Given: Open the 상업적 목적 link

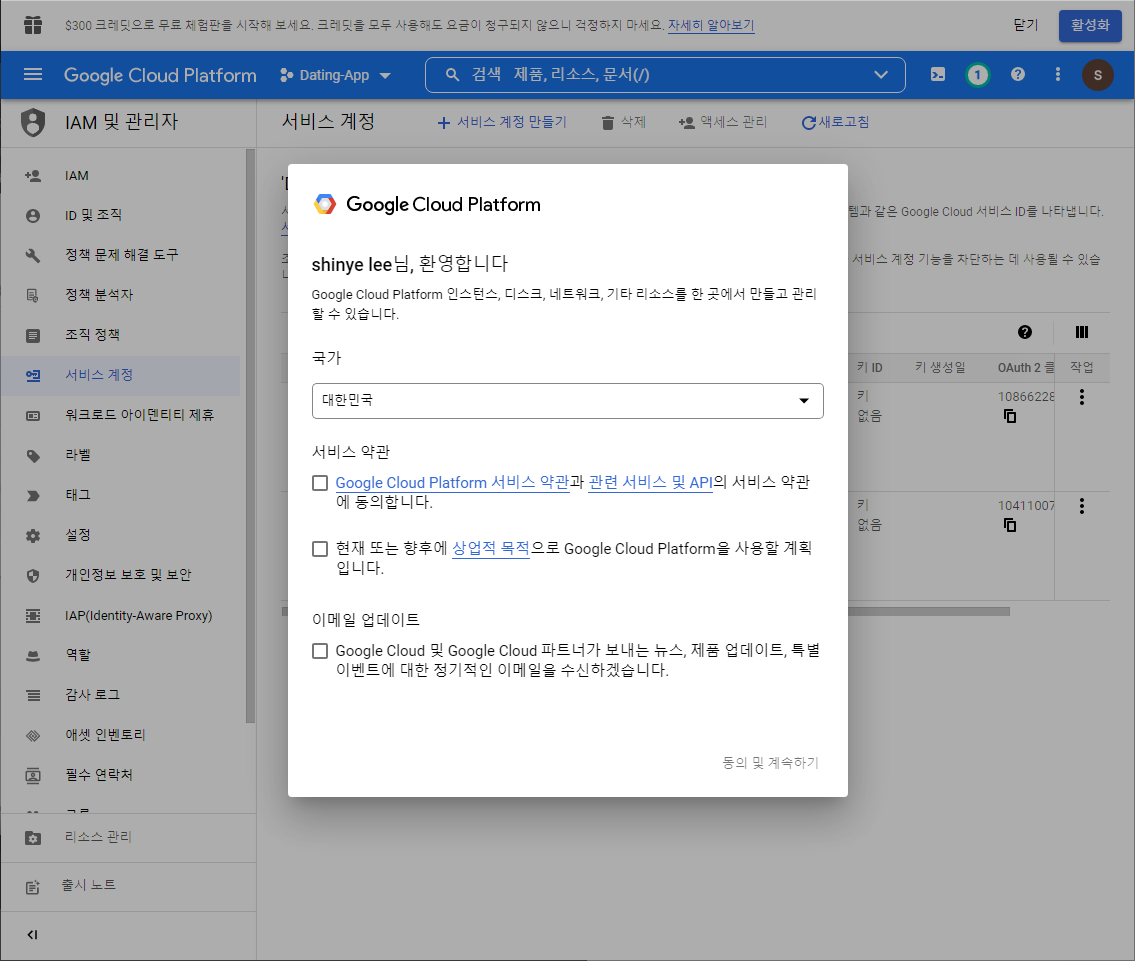Looking at the screenshot, I should 491,549.
